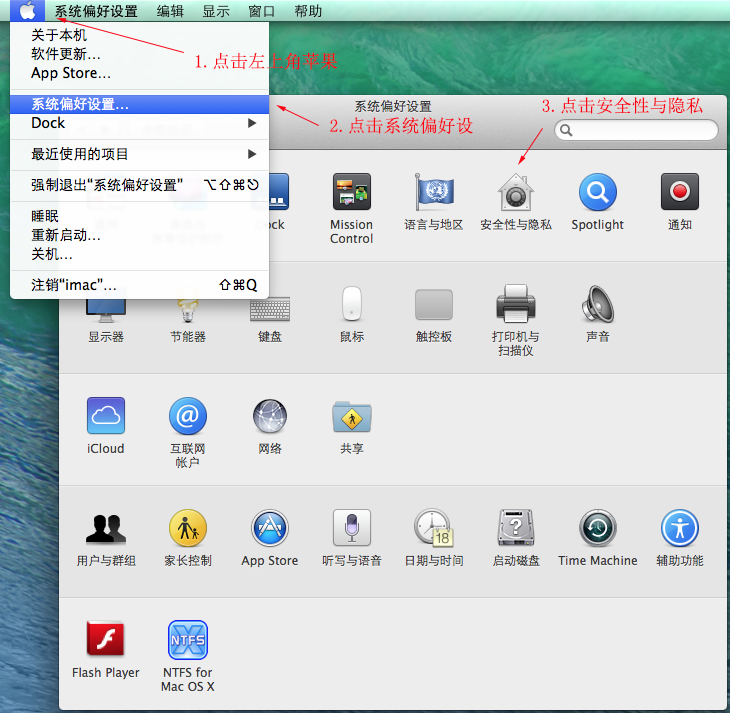The height and width of the screenshot is (713, 730).
Task: Choose App Store… from Apple menu
Action: point(139,73)
